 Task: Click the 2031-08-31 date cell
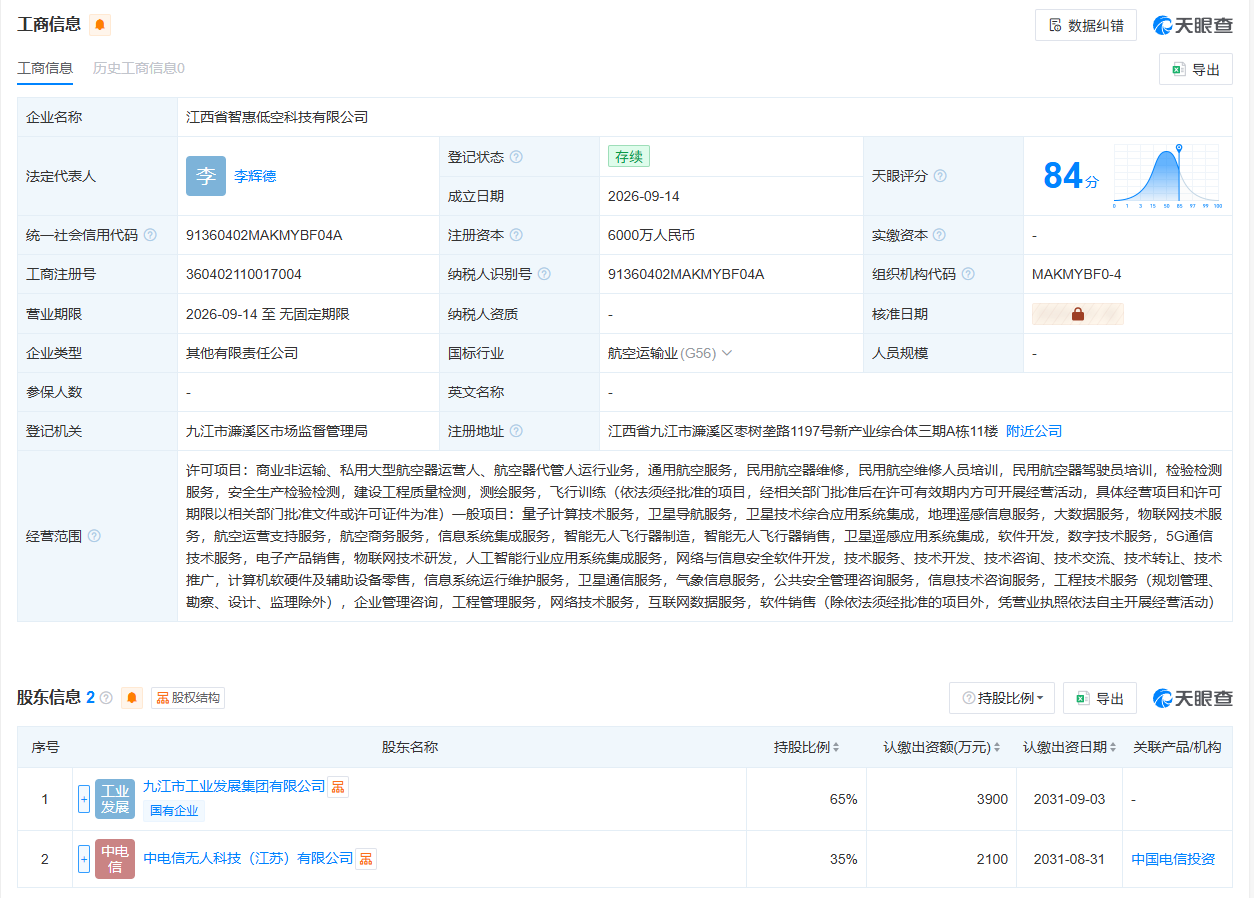pyautogui.click(x=1070, y=859)
